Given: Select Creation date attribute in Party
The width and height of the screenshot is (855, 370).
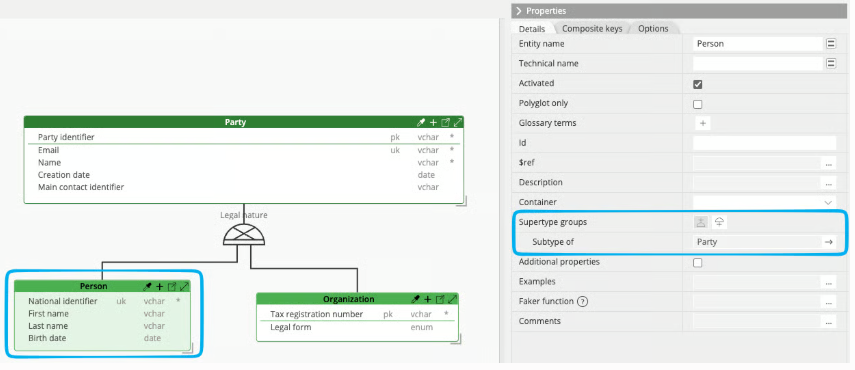Looking at the screenshot, I should tap(244, 175).
